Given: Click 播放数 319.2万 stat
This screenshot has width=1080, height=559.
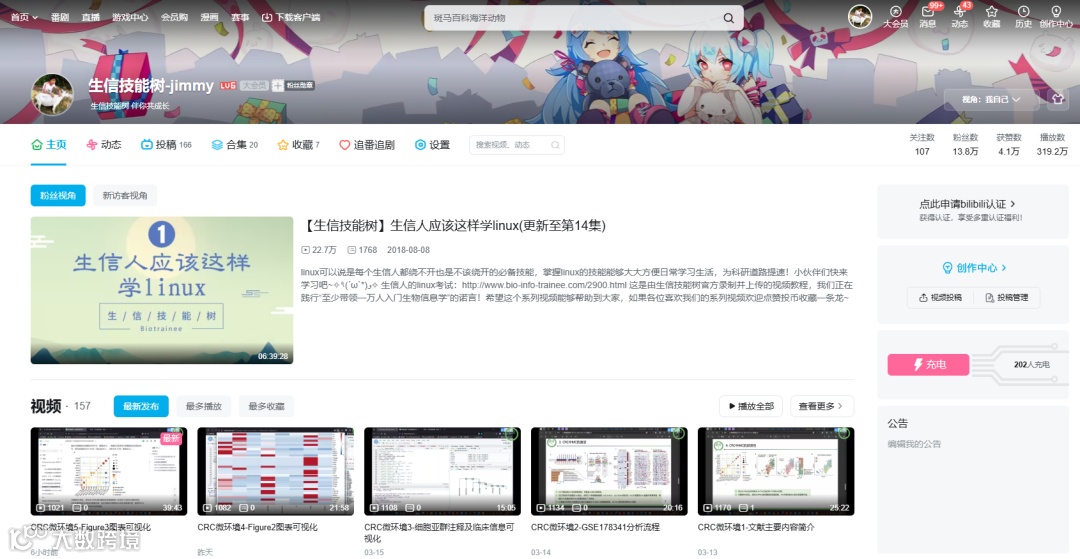Looking at the screenshot, I should click(1052, 145).
